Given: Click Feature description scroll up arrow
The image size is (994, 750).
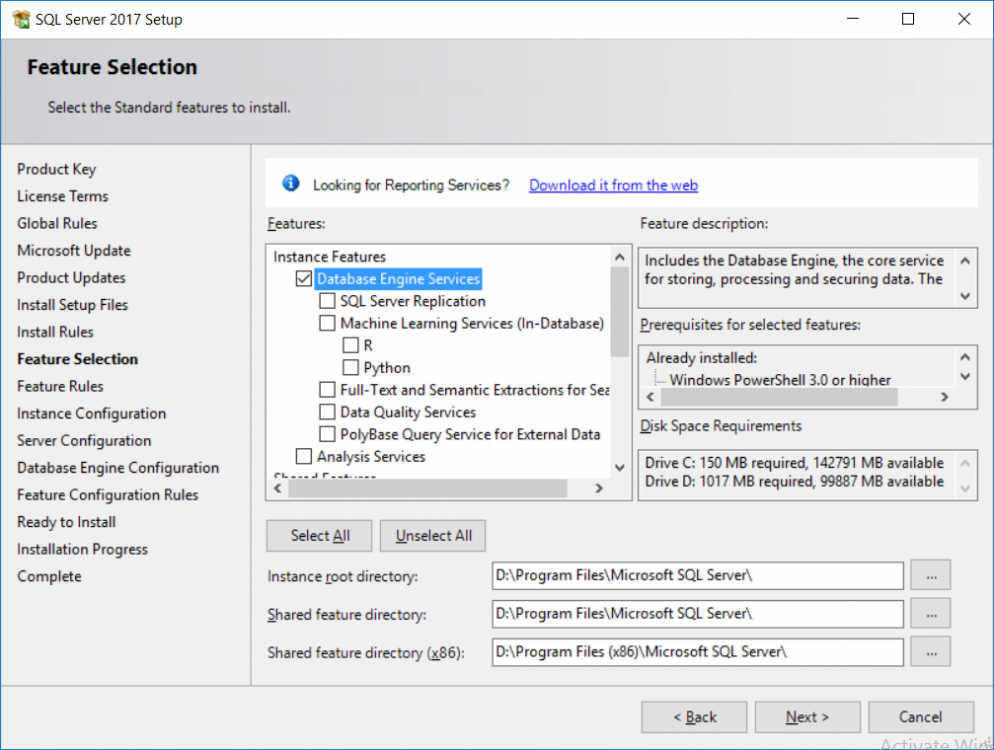Looking at the screenshot, I should pos(965,261).
